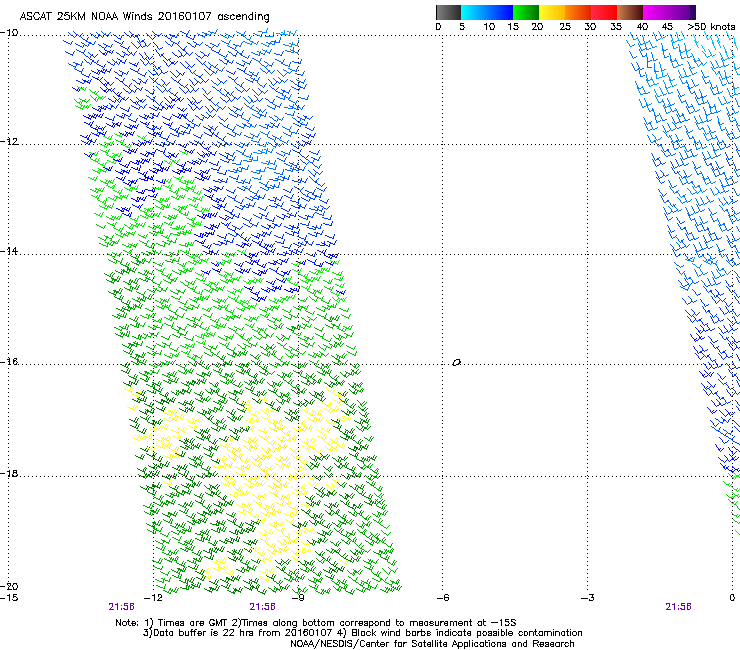740x650 pixels.
Task: Click the gray 0-5 knots color swatch
Action: [x=448, y=12]
